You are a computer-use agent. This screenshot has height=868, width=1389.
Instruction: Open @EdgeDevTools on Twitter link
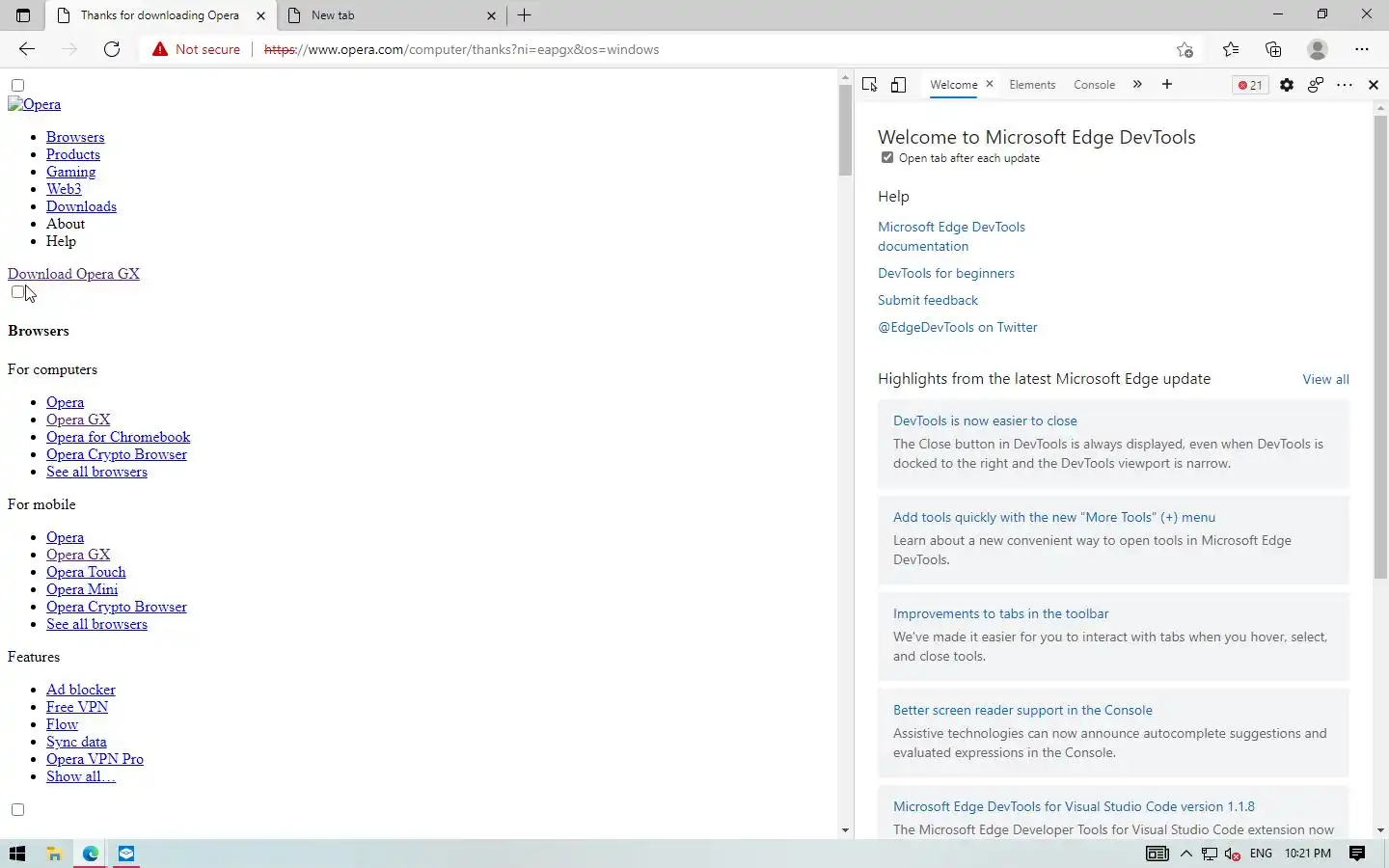958,327
